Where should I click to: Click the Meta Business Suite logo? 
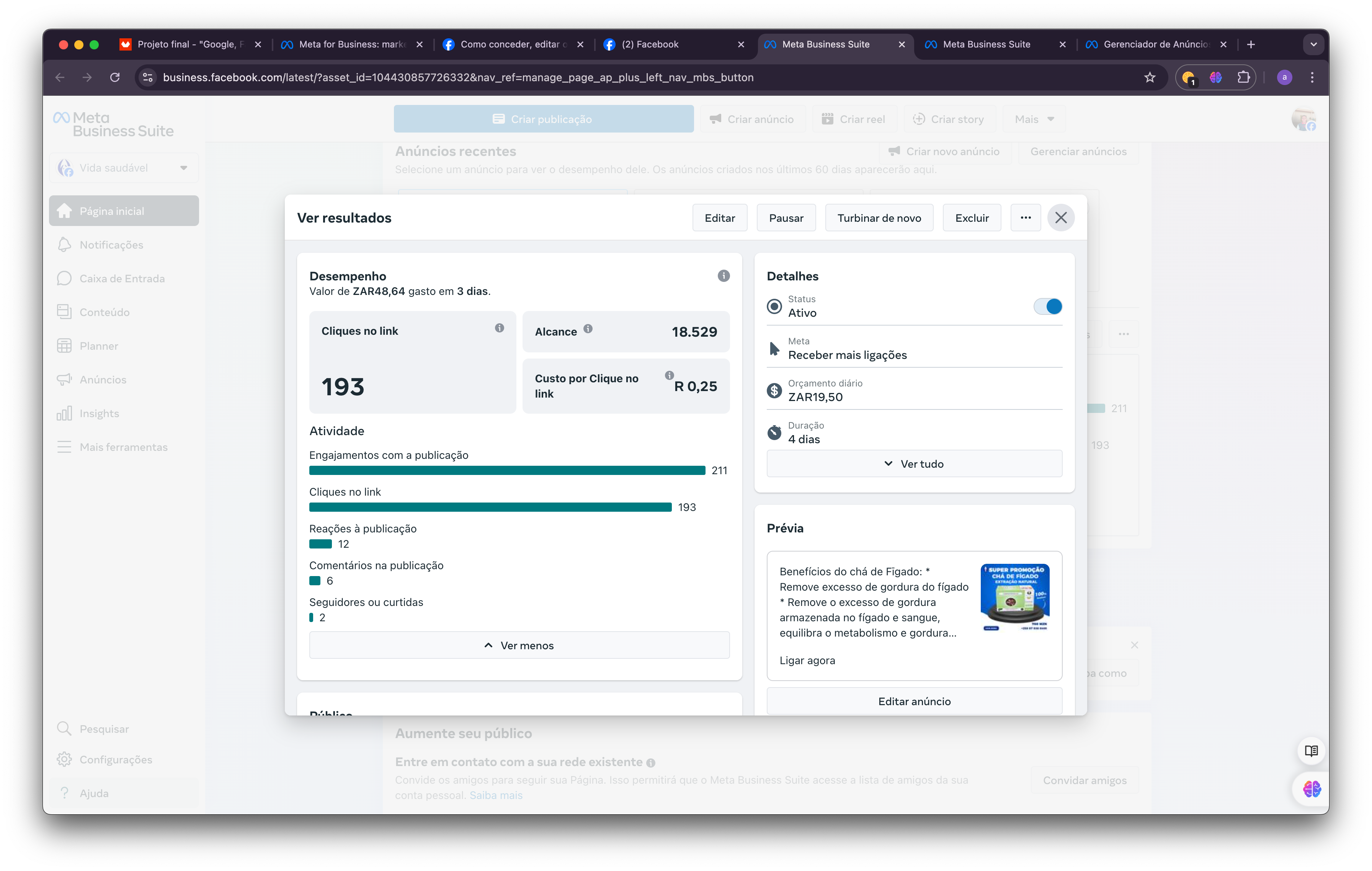click(x=113, y=124)
